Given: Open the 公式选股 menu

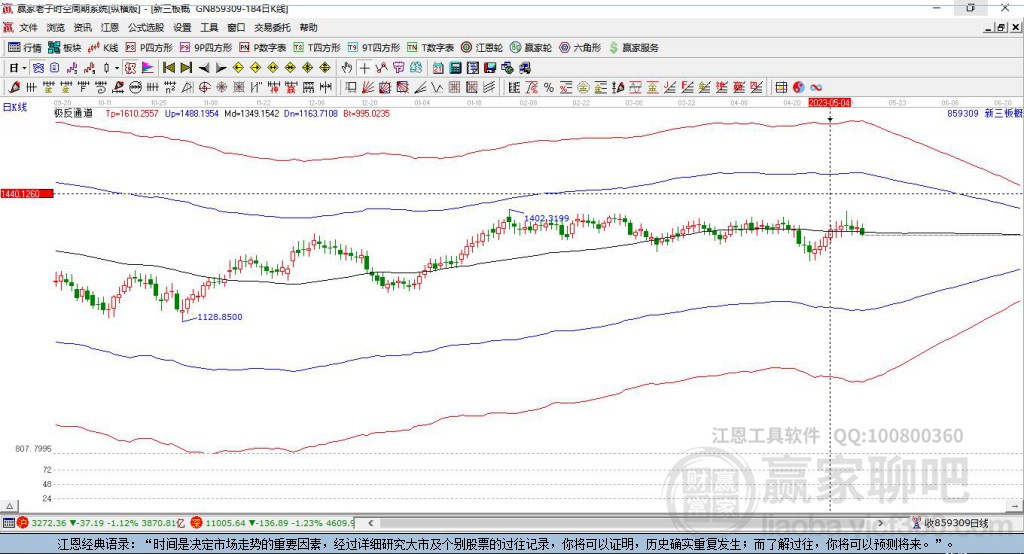Looking at the screenshot, I should click(146, 27).
